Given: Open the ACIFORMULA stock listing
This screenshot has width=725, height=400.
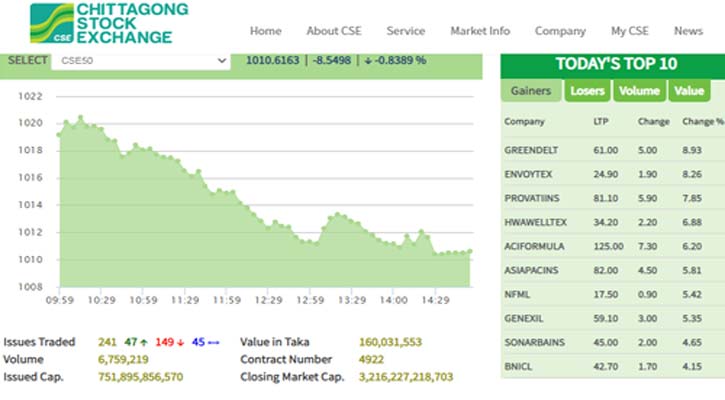Looking at the screenshot, I should coord(534,246).
